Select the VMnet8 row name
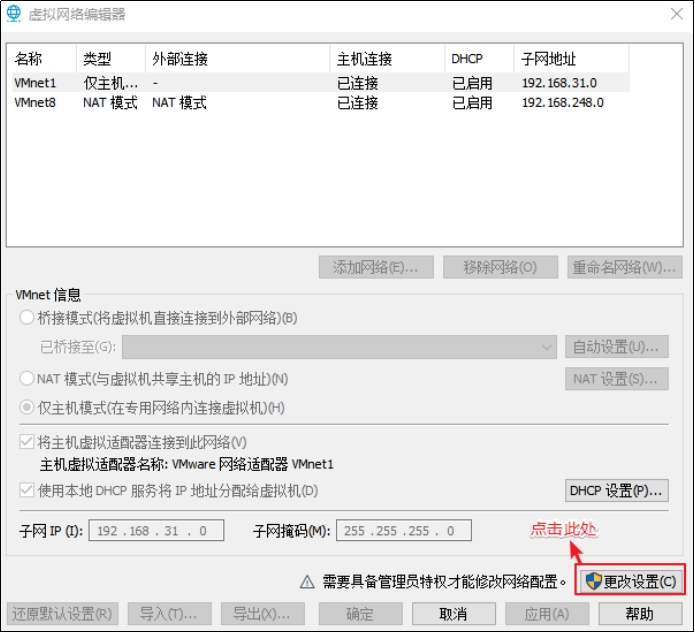 point(35,102)
